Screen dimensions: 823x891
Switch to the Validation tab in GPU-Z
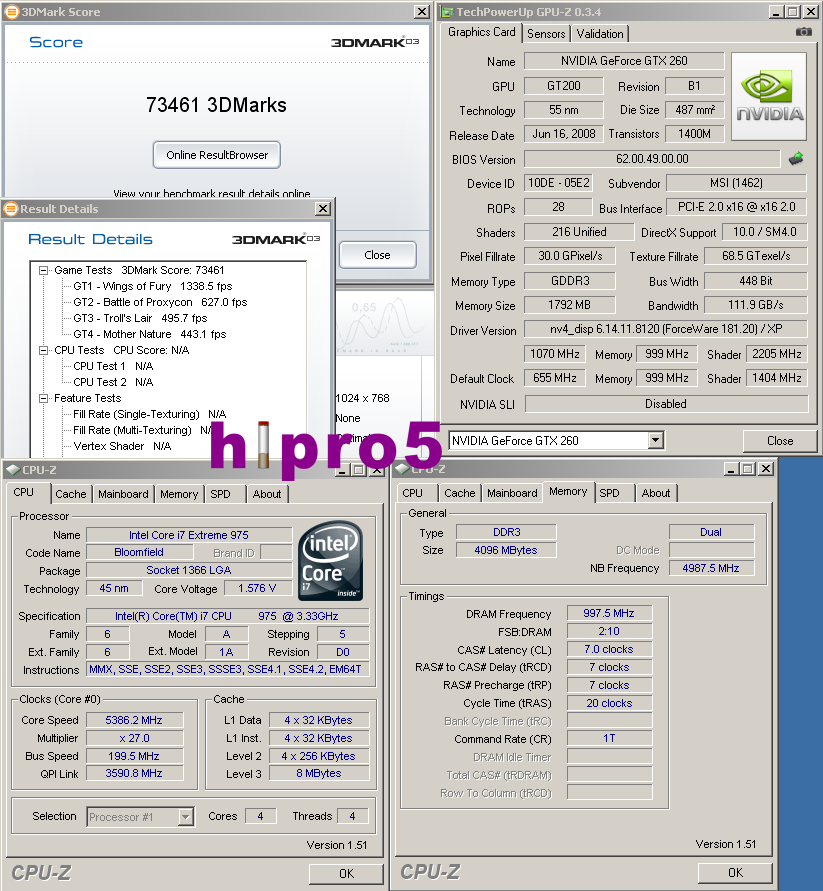pos(600,34)
